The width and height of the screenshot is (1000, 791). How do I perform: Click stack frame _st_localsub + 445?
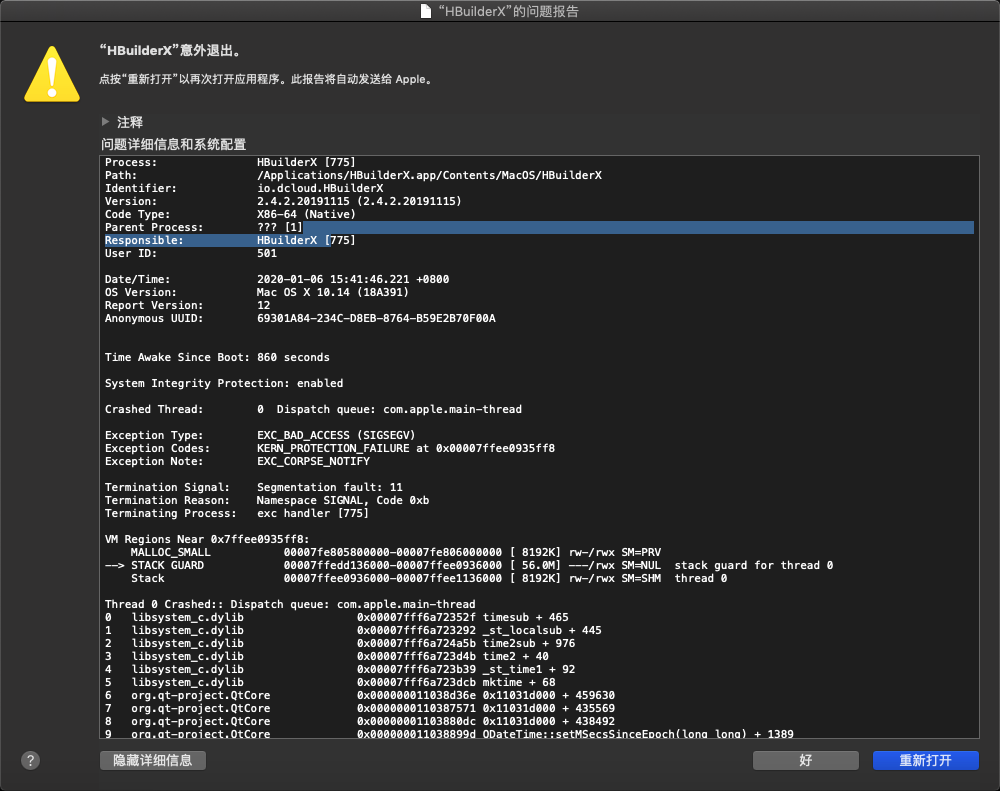click(542, 630)
